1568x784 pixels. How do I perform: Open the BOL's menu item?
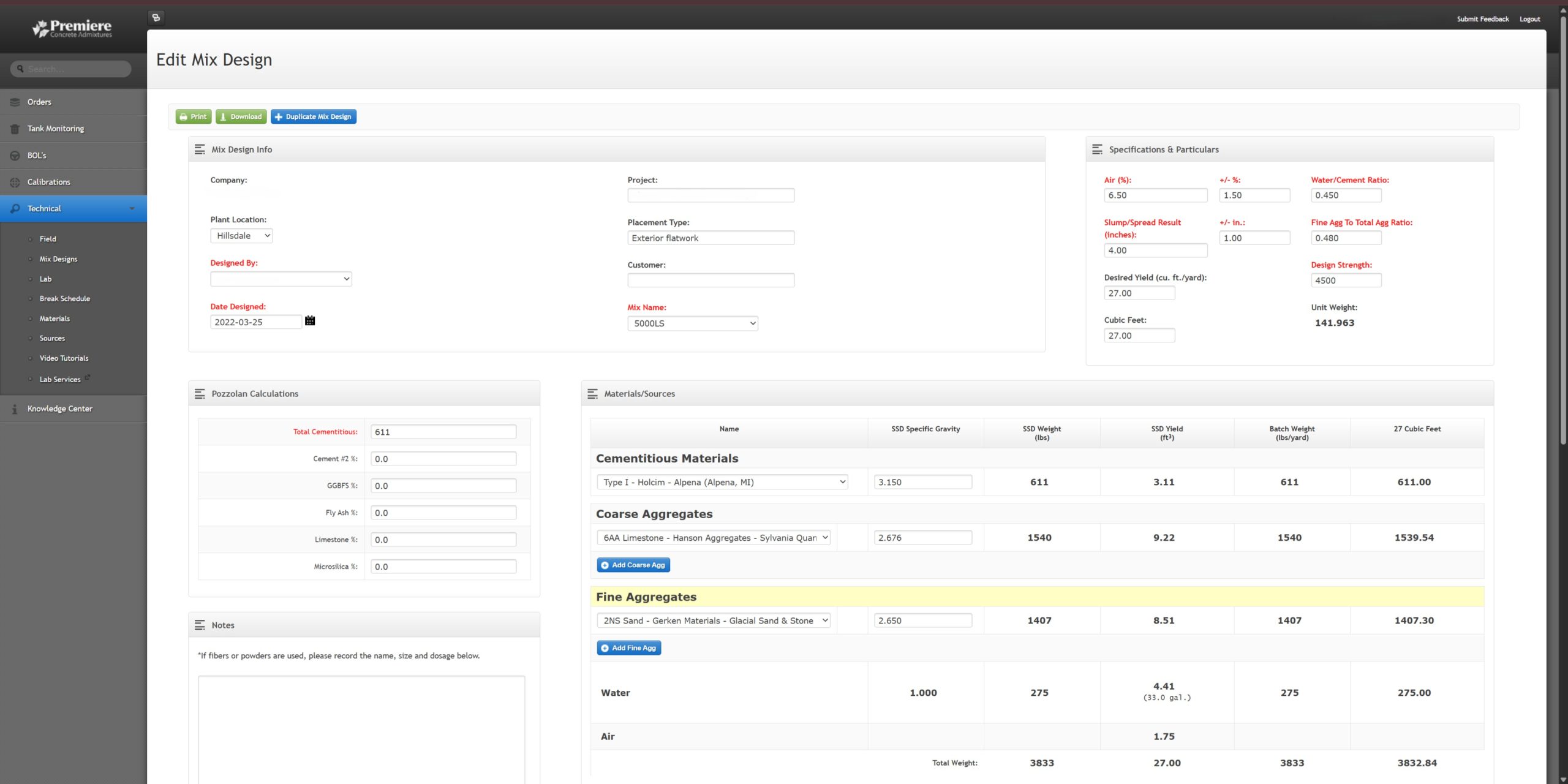(73, 156)
